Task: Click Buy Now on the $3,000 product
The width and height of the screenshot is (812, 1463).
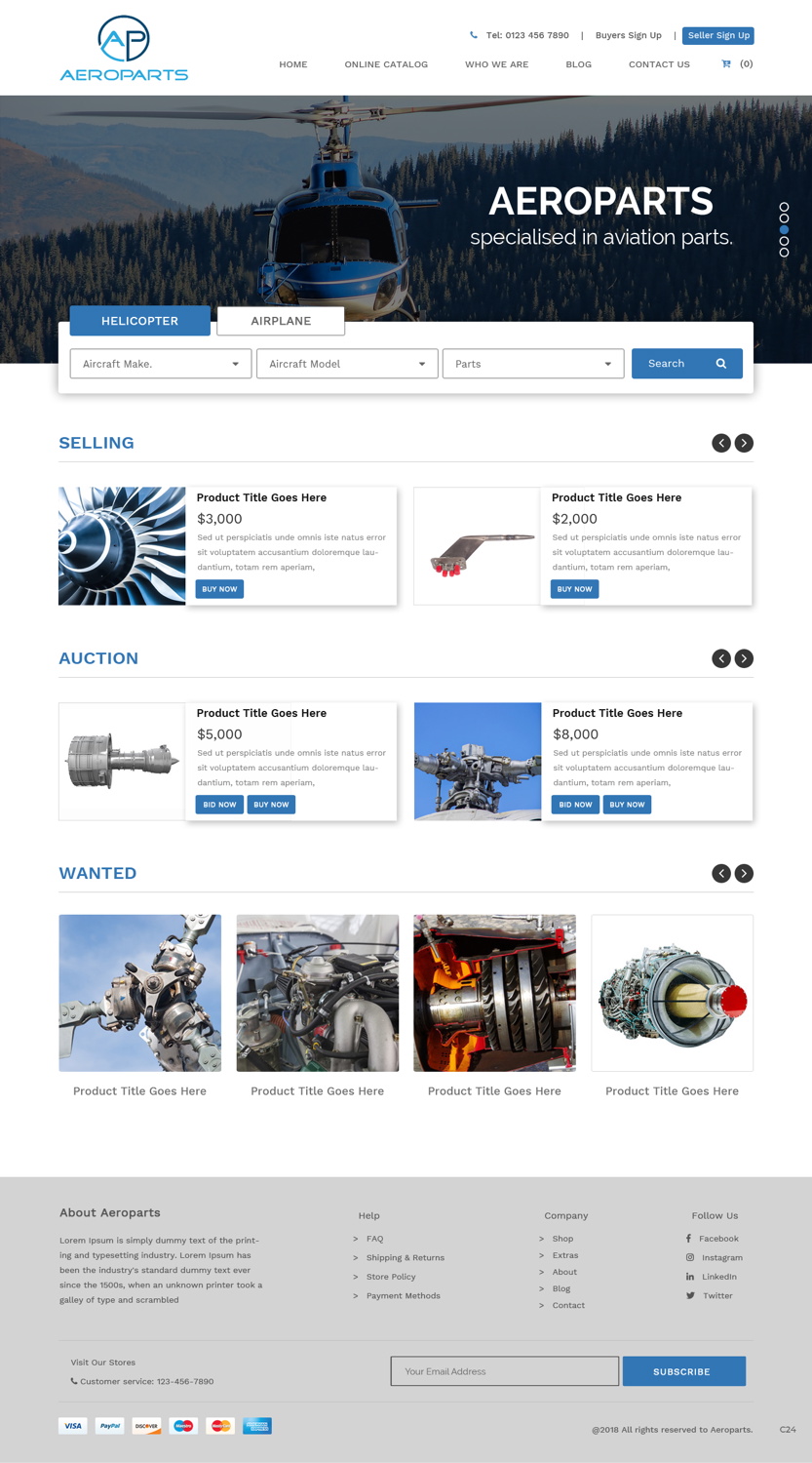Action: pyautogui.click(x=219, y=589)
